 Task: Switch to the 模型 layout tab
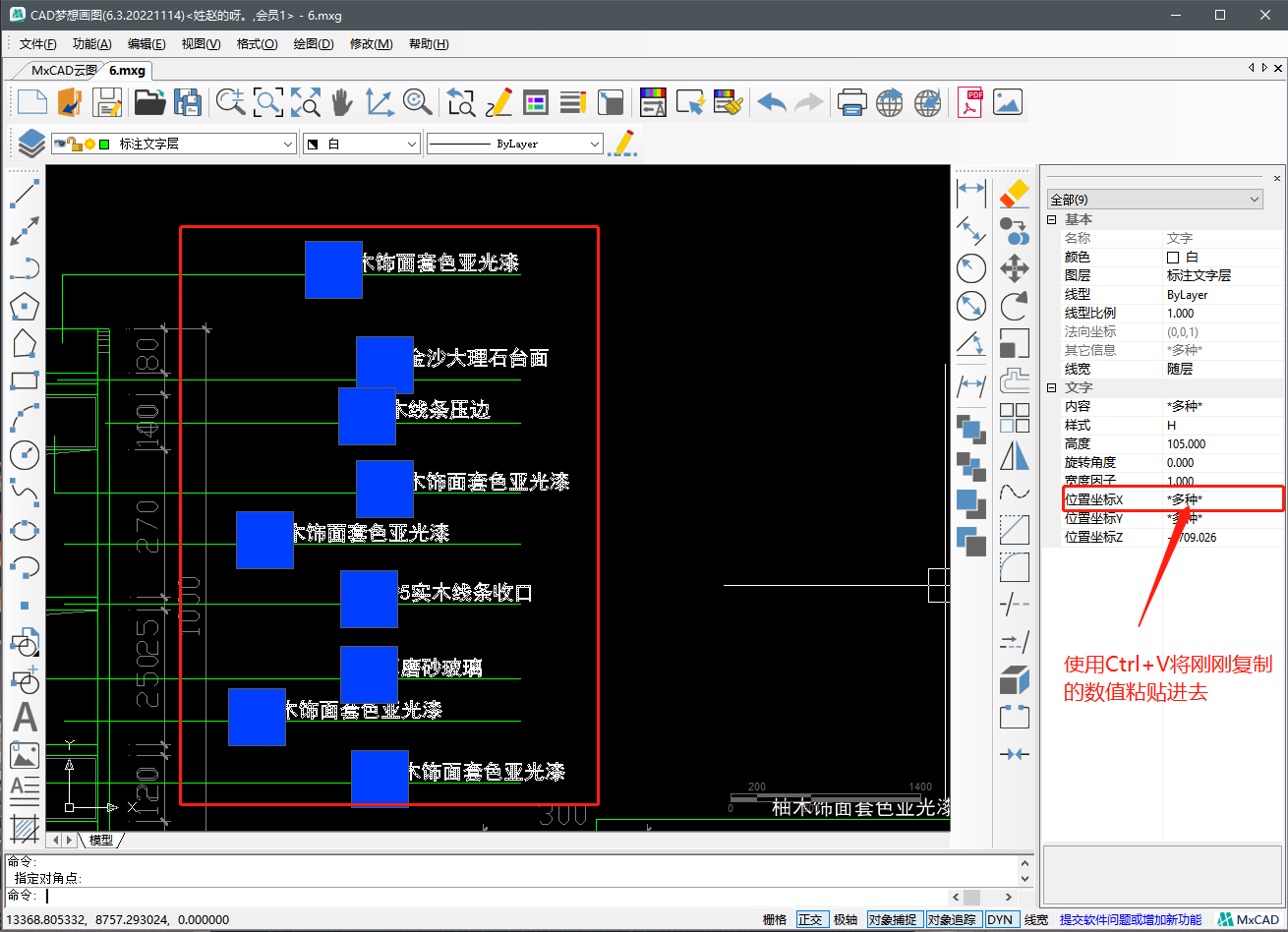click(x=101, y=840)
